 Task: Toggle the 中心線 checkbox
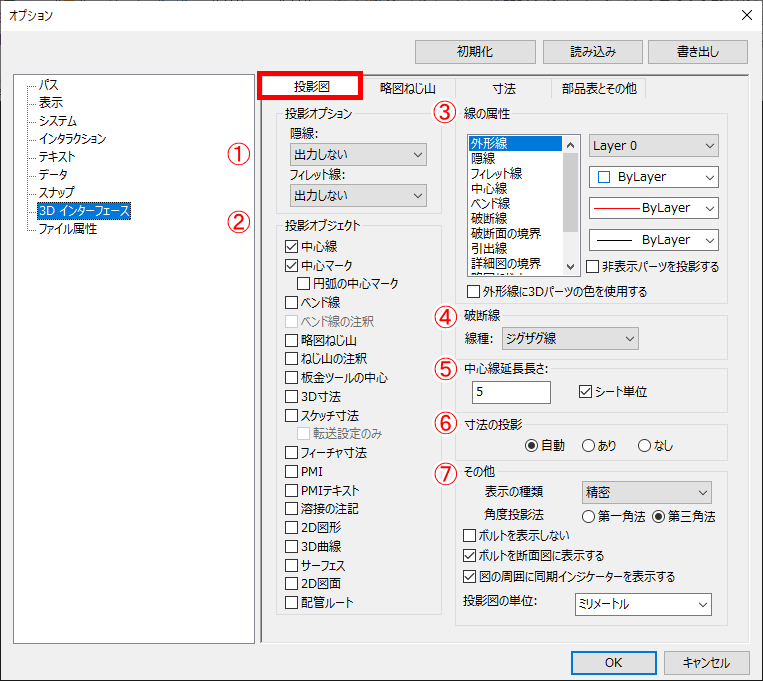292,247
